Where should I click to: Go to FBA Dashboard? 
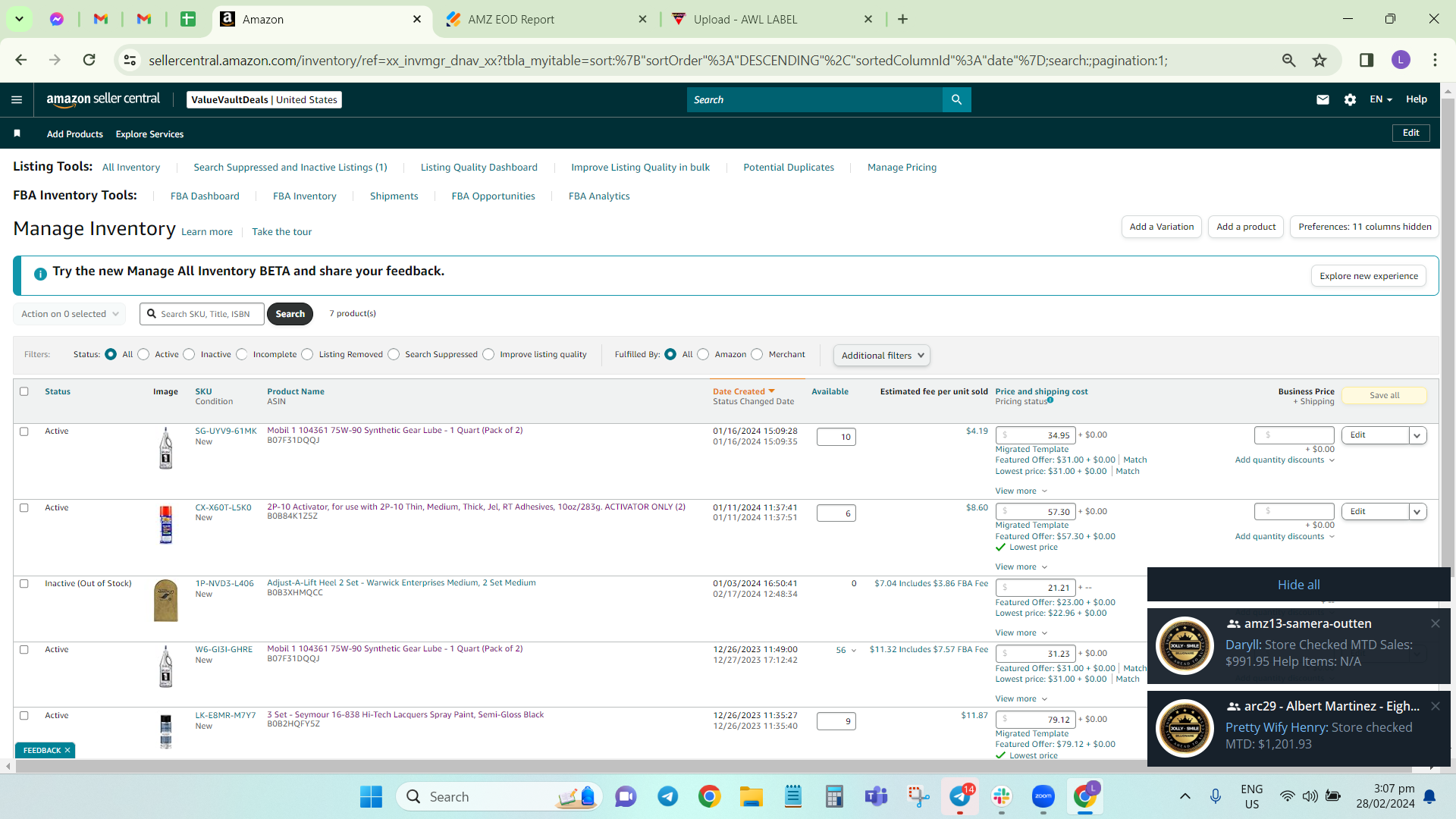tap(205, 196)
